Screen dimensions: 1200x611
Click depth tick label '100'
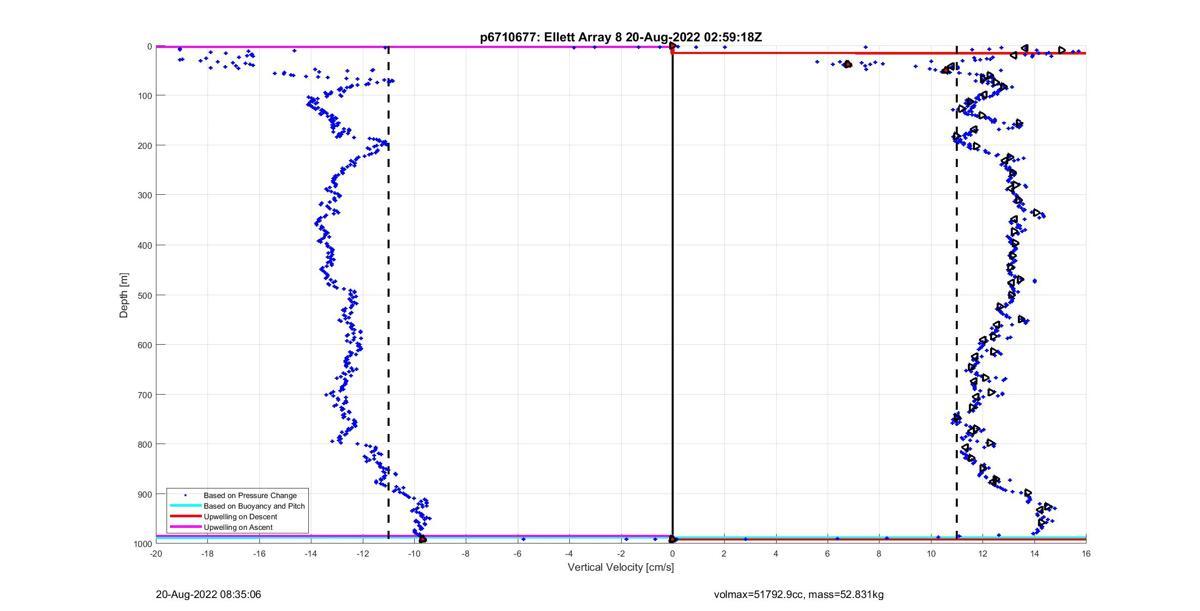point(144,96)
